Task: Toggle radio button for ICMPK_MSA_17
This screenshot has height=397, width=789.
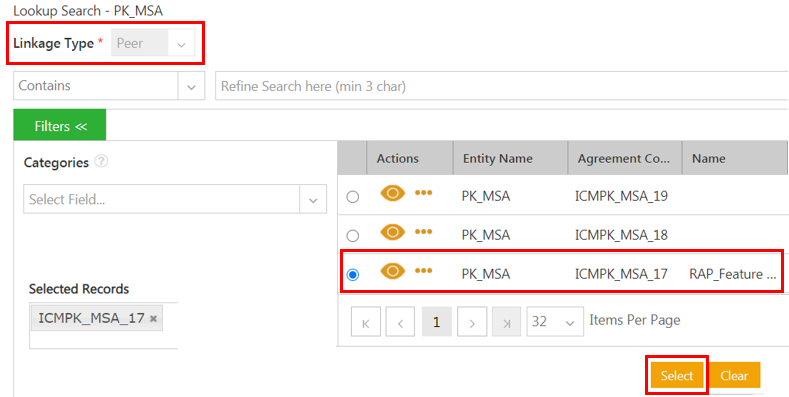Action: coord(353,275)
